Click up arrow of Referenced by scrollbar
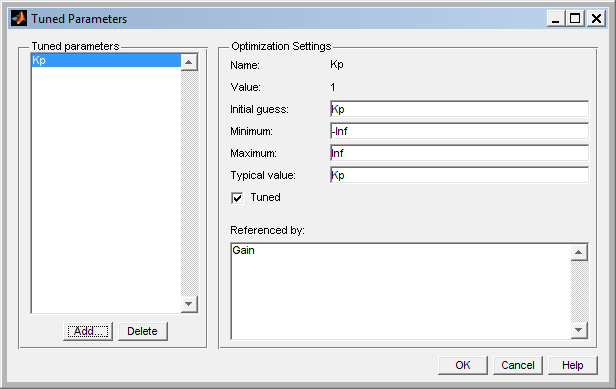This screenshot has width=616, height=389. tap(579, 252)
